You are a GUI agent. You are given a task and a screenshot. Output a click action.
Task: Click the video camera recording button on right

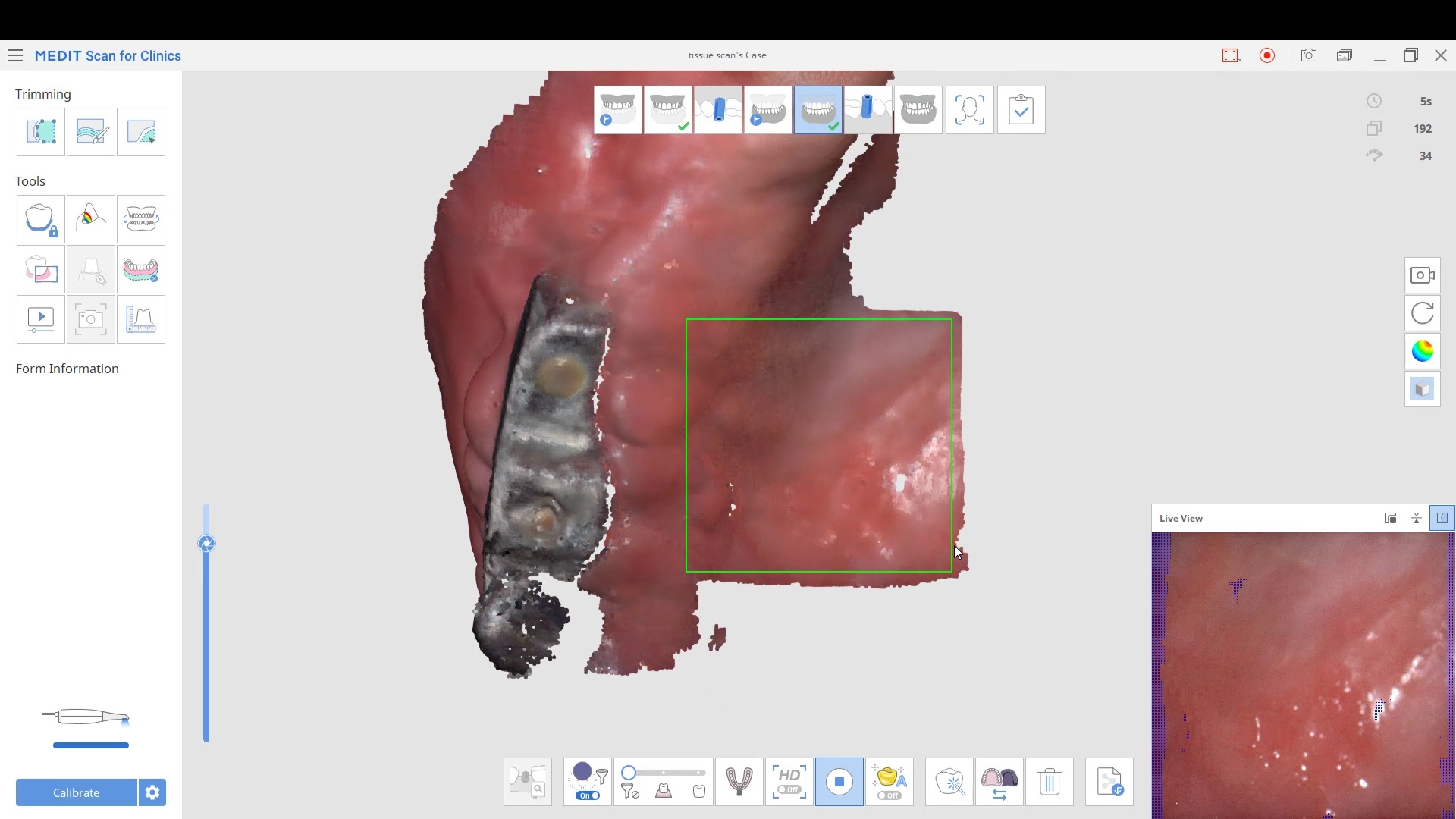pyautogui.click(x=1423, y=275)
